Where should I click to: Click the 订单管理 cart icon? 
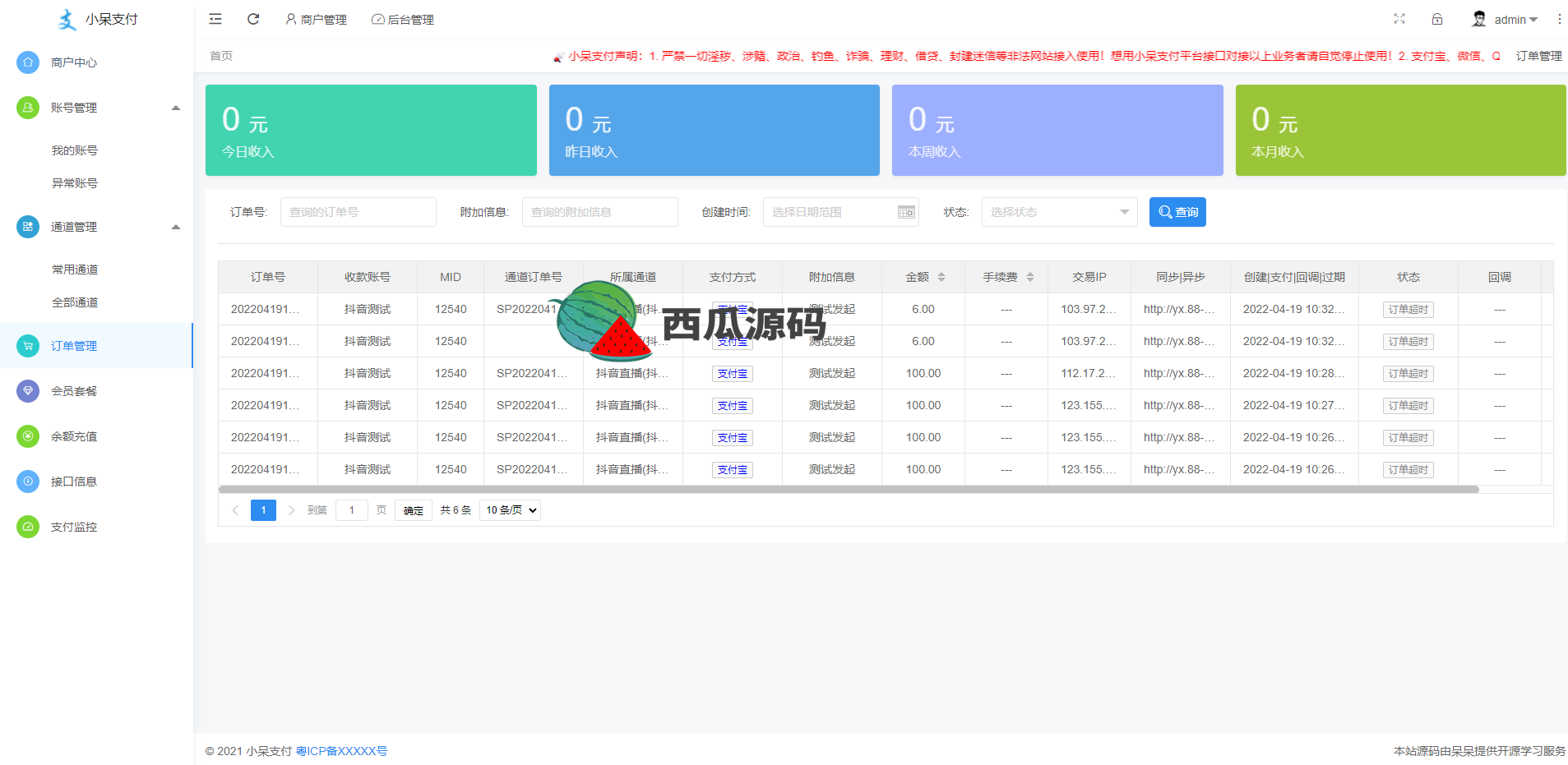pyautogui.click(x=28, y=346)
